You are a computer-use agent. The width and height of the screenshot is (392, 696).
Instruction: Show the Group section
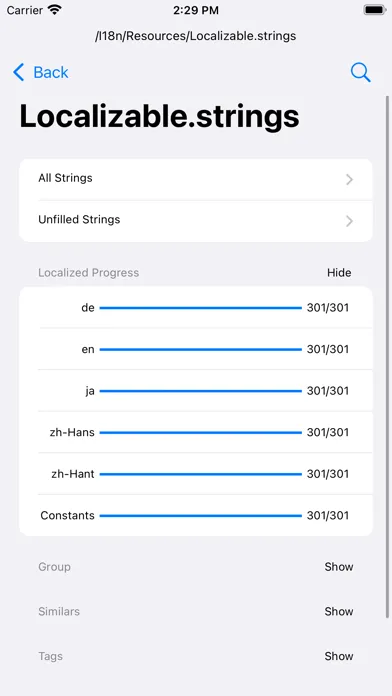tap(339, 567)
